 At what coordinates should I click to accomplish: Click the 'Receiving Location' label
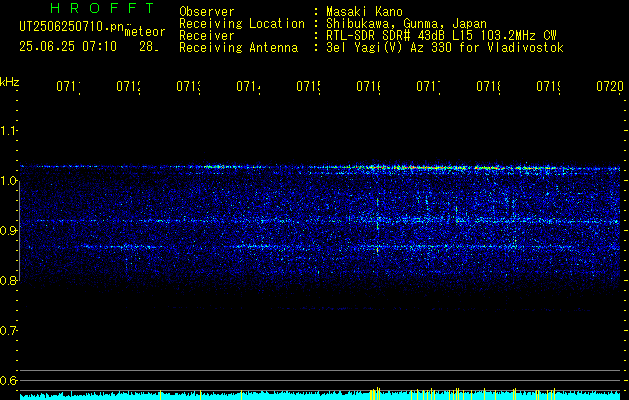242,24
